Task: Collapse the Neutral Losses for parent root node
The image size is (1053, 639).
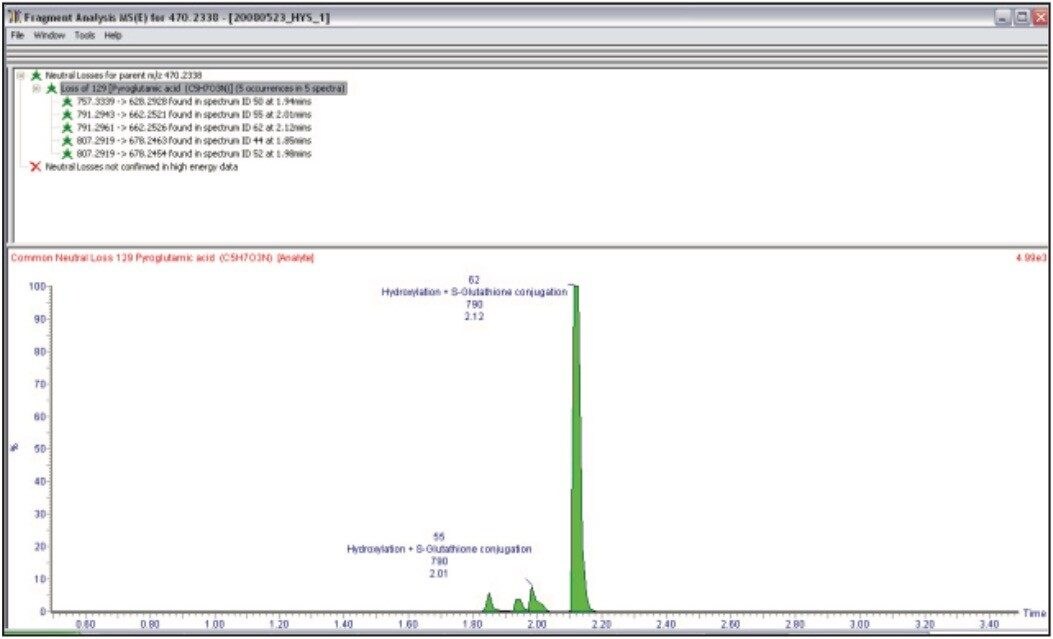Action: tap(21, 75)
